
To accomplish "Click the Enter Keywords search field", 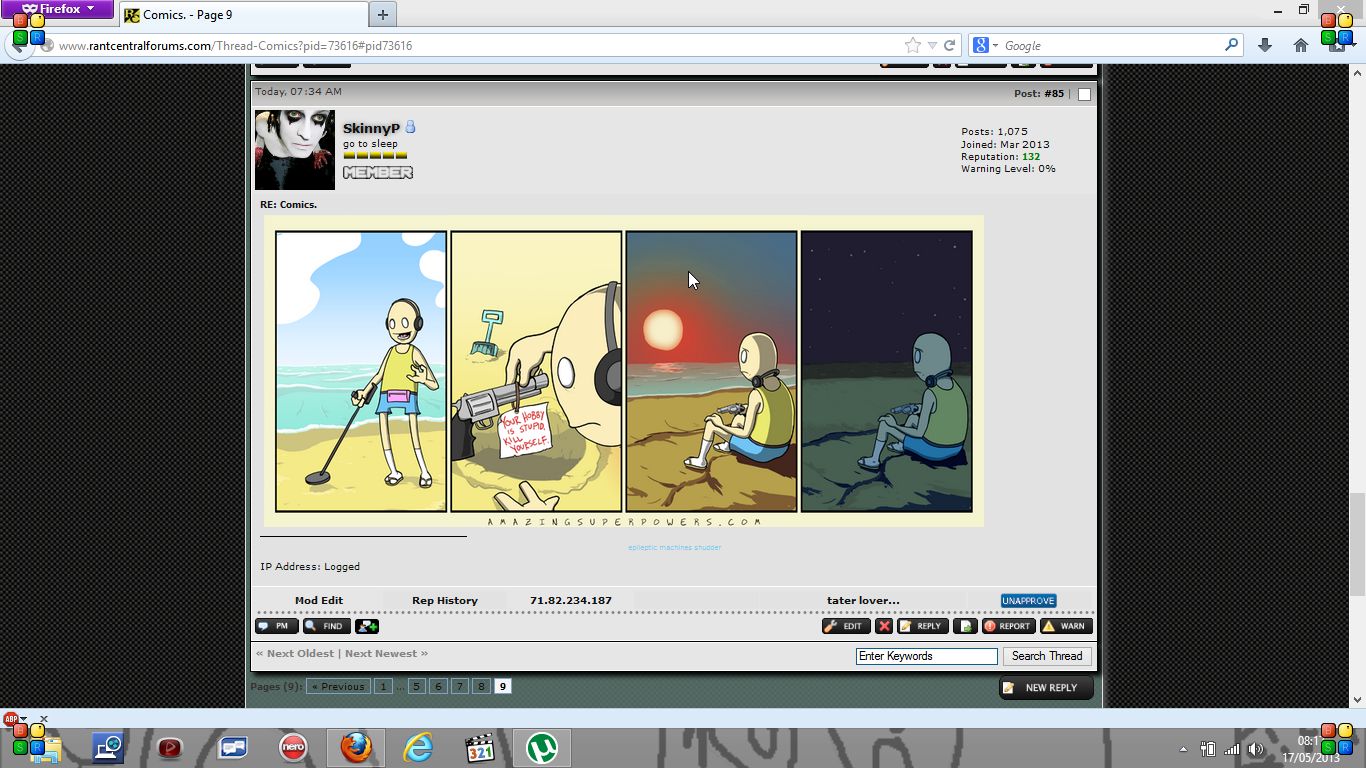I will click(927, 656).
